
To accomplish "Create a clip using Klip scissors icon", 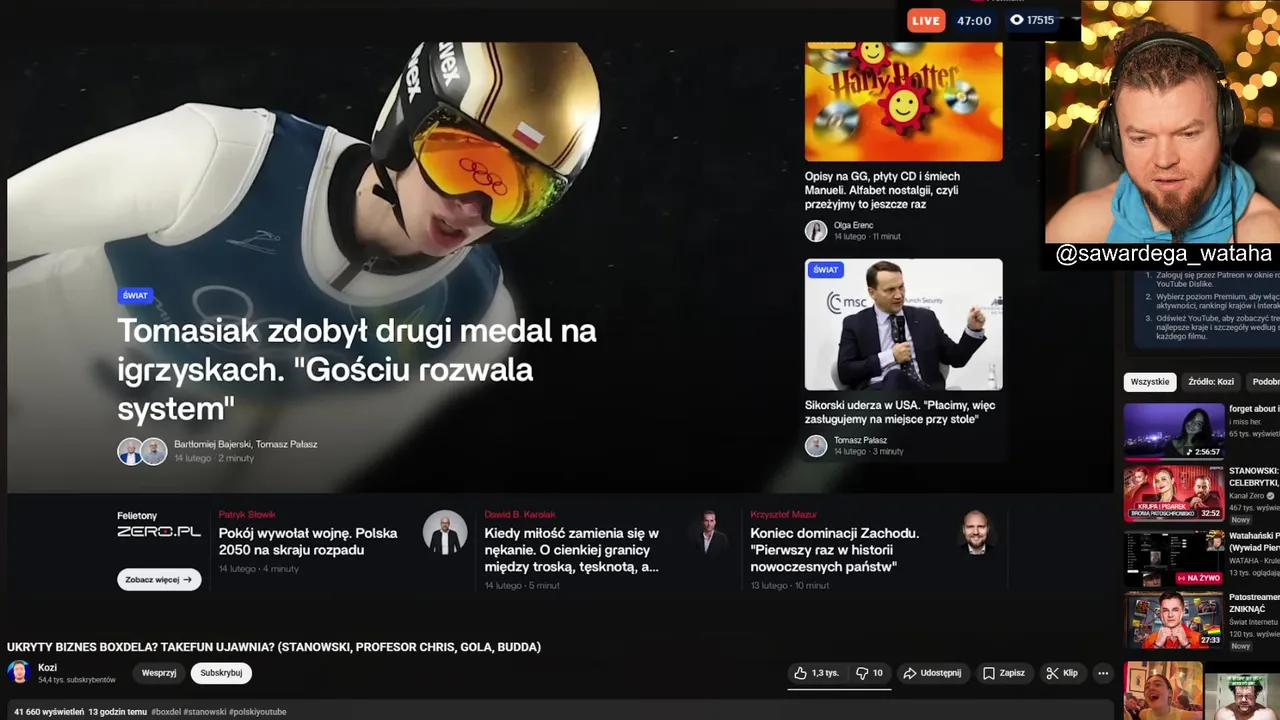I will pos(1052,673).
